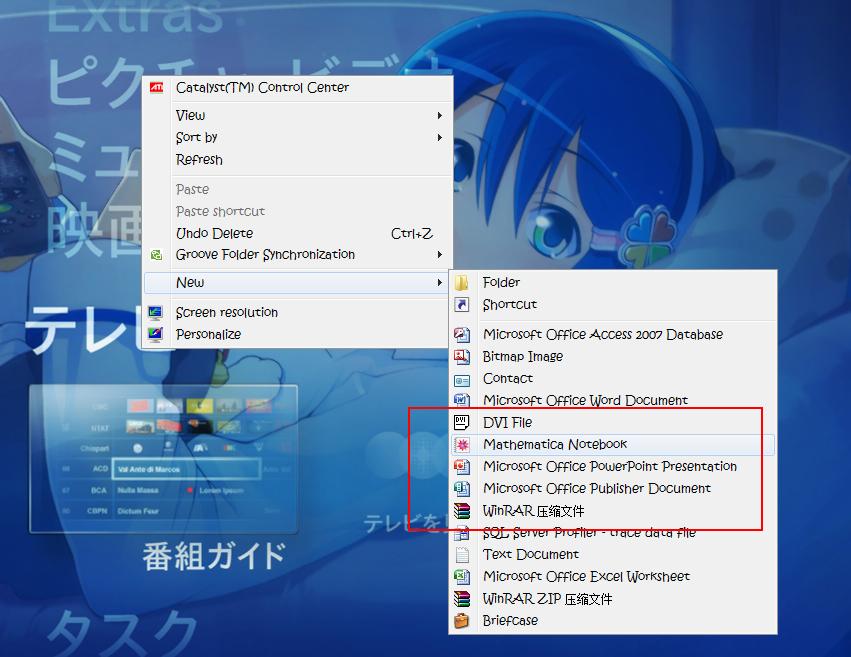The width and height of the screenshot is (851, 657).
Task: Open Screen resolution settings
Action: tap(297, 312)
